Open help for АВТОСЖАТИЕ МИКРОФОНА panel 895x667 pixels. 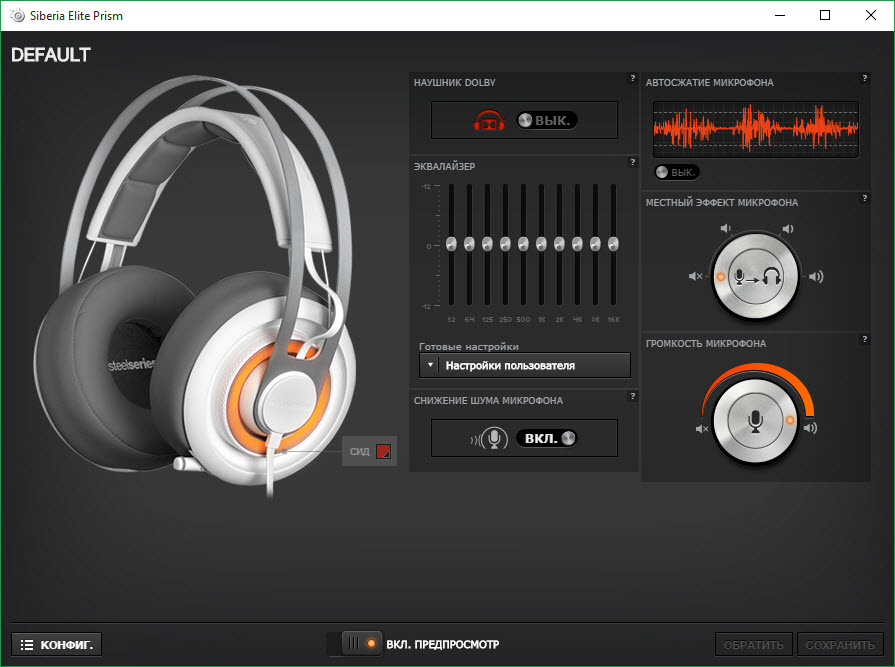(865, 78)
